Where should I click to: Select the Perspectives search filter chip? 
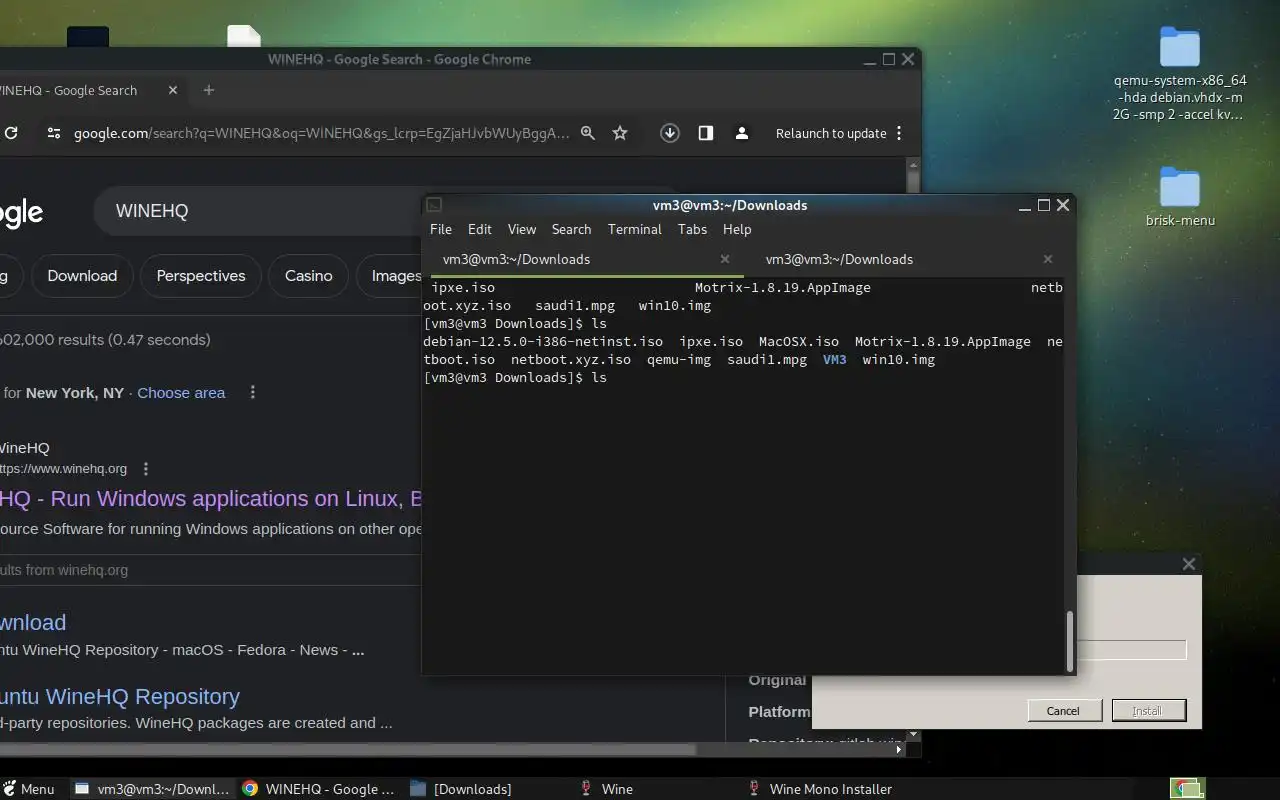pyautogui.click(x=201, y=276)
